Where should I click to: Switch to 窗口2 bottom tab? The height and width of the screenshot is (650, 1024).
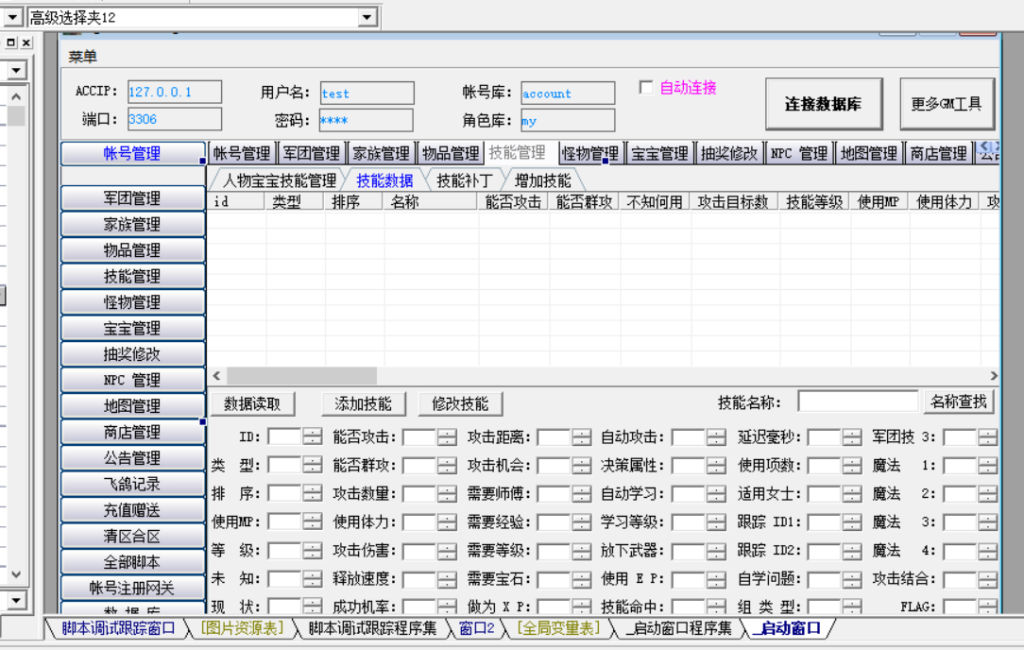point(476,628)
